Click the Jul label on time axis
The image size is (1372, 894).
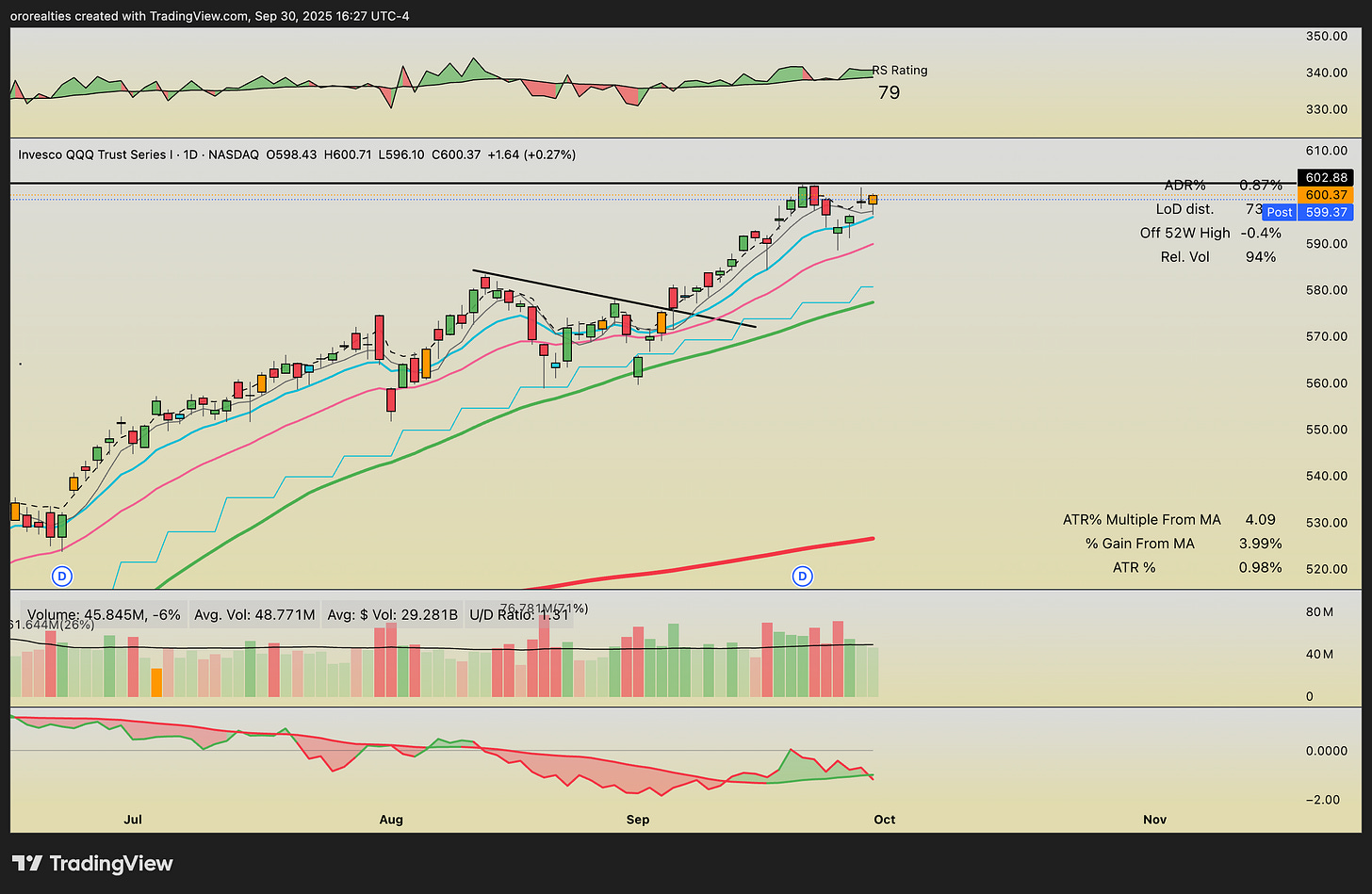[x=133, y=820]
